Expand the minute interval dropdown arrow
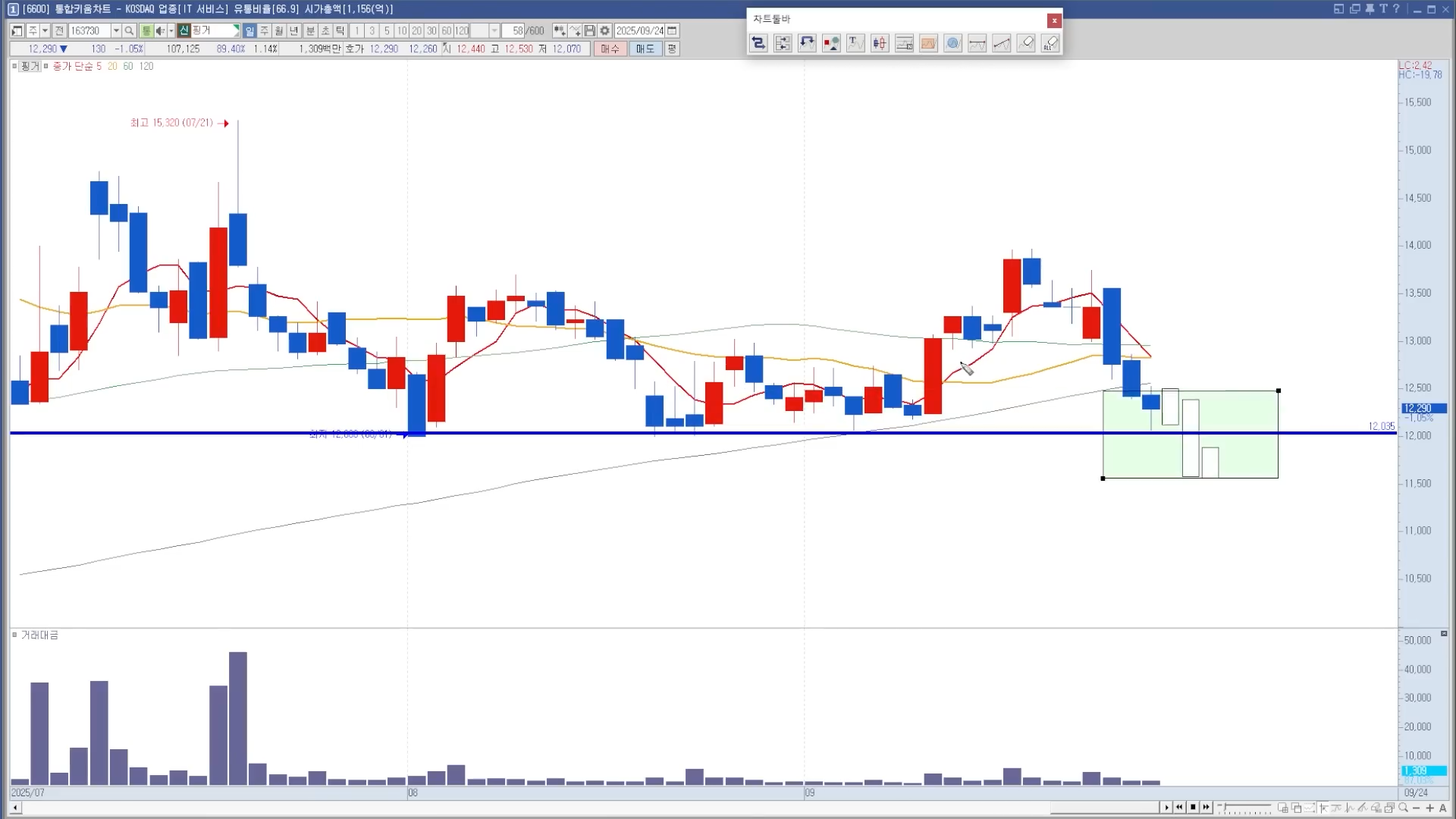This screenshot has width=1456, height=819. click(494, 31)
